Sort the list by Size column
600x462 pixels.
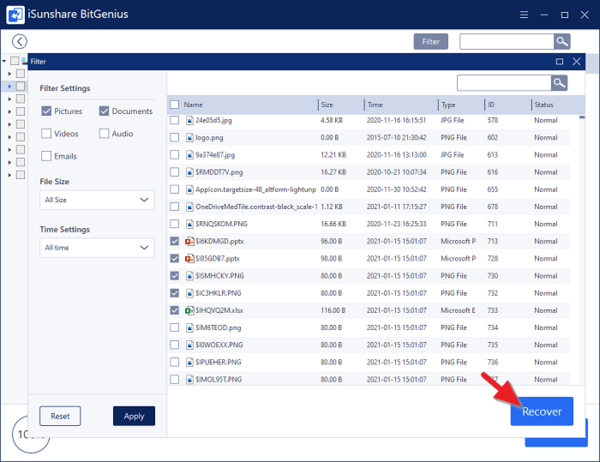327,104
